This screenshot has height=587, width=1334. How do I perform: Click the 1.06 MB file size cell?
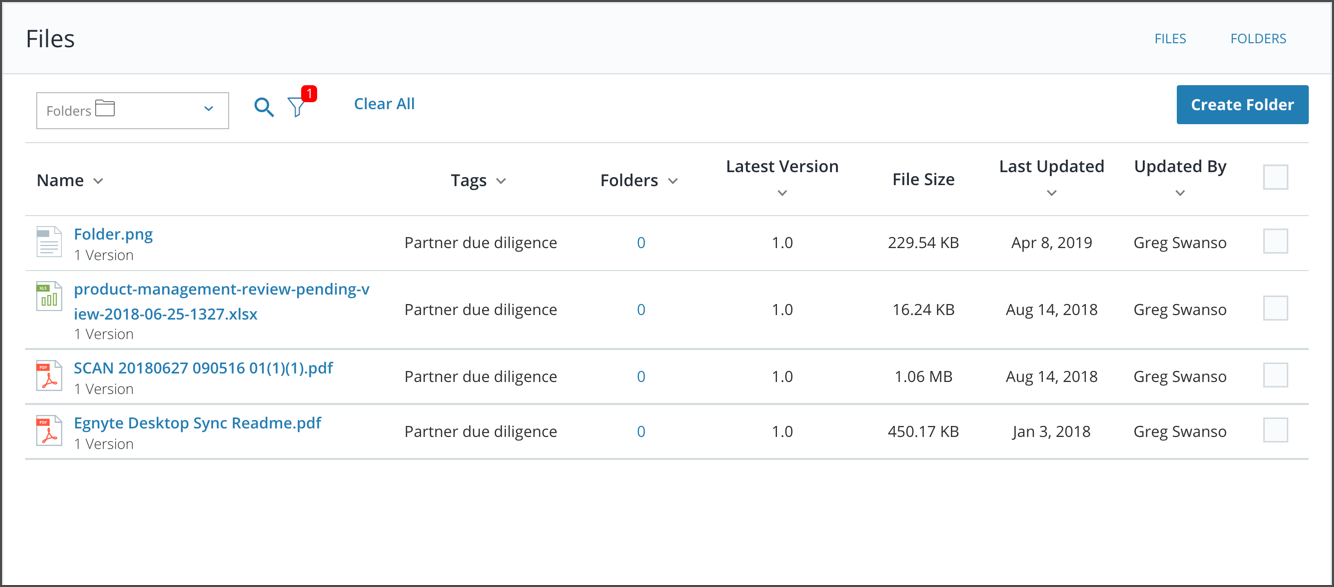pos(923,377)
